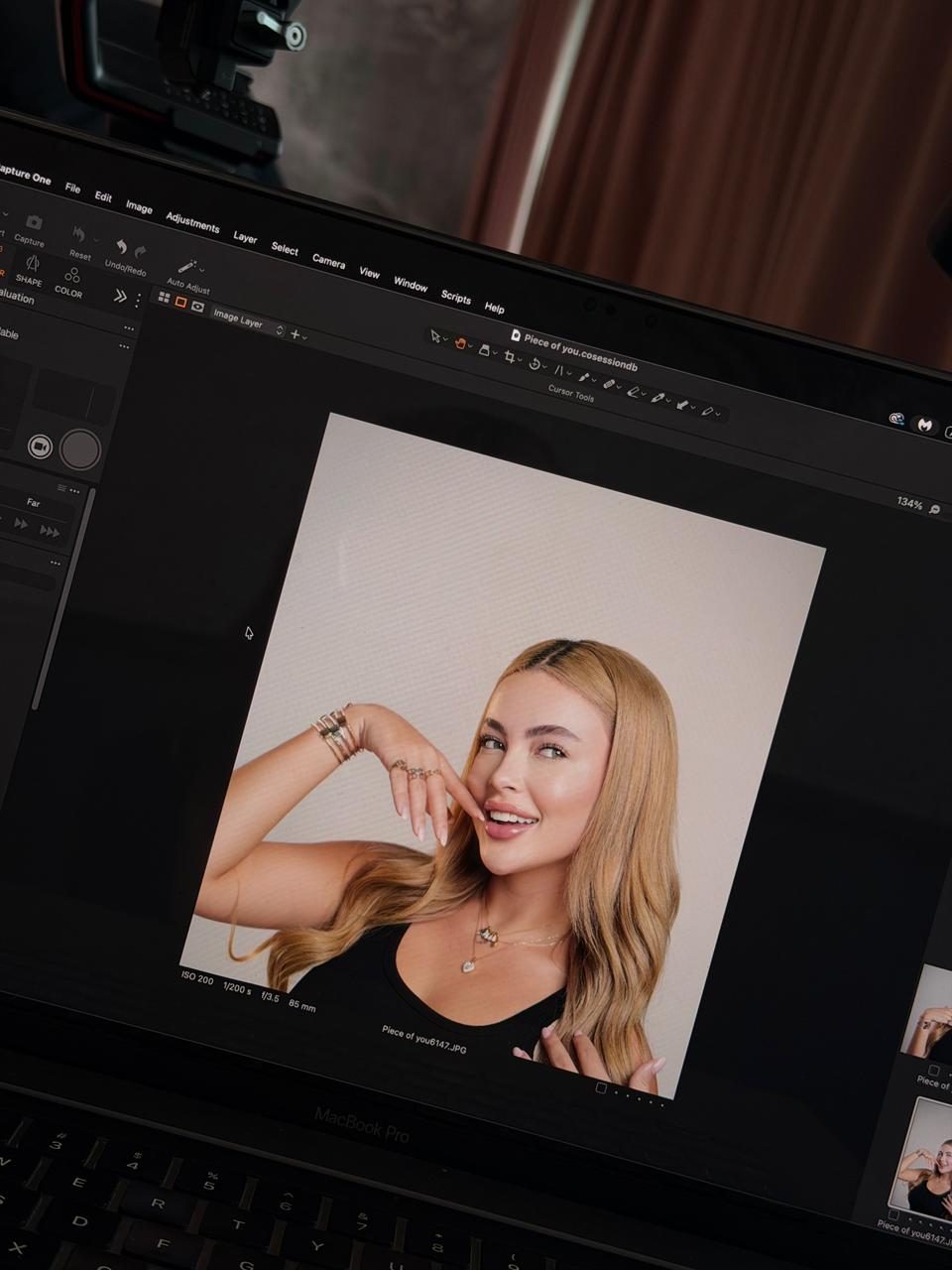Viewport: 952px width, 1270px height.
Task: Open the Select menu
Action: click(285, 249)
